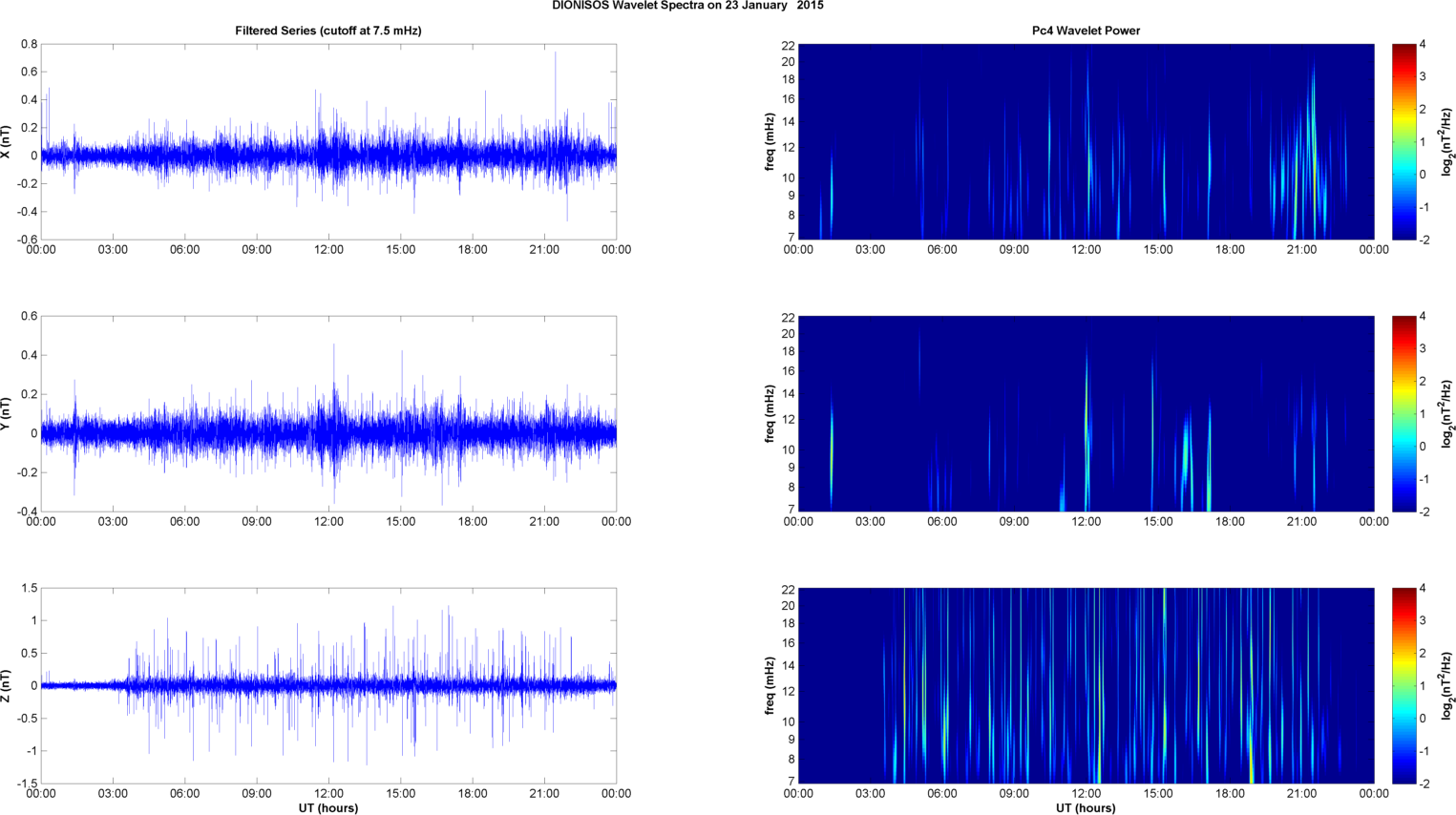Click the X component filtered time series plot
This screenshot has width=1456, height=815.
point(328,141)
